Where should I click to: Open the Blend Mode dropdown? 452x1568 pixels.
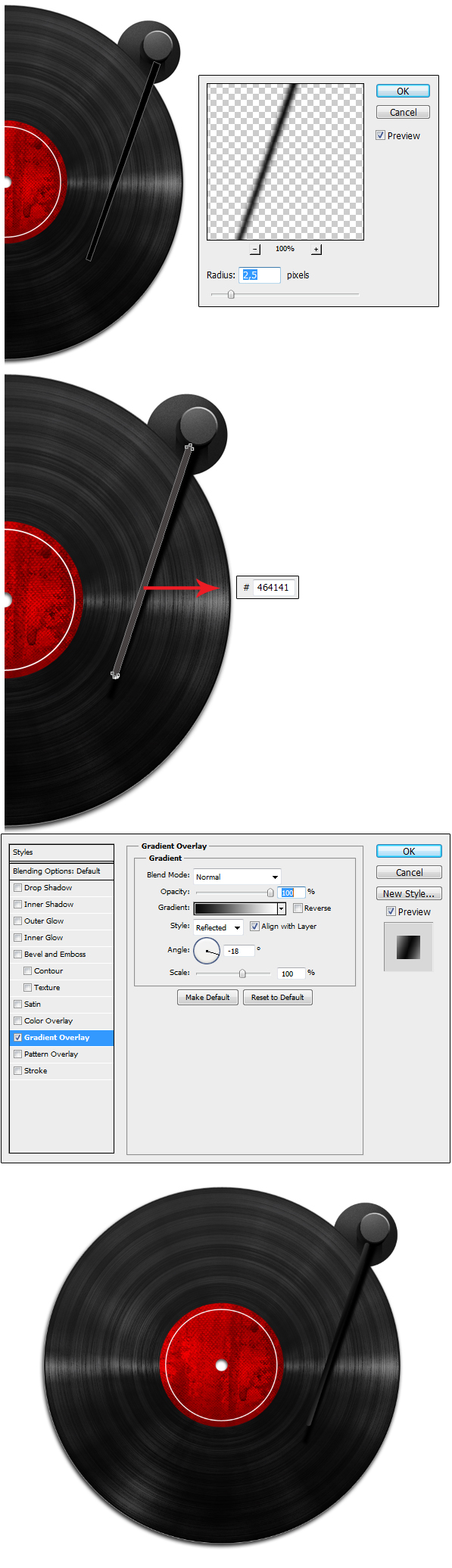point(238,877)
